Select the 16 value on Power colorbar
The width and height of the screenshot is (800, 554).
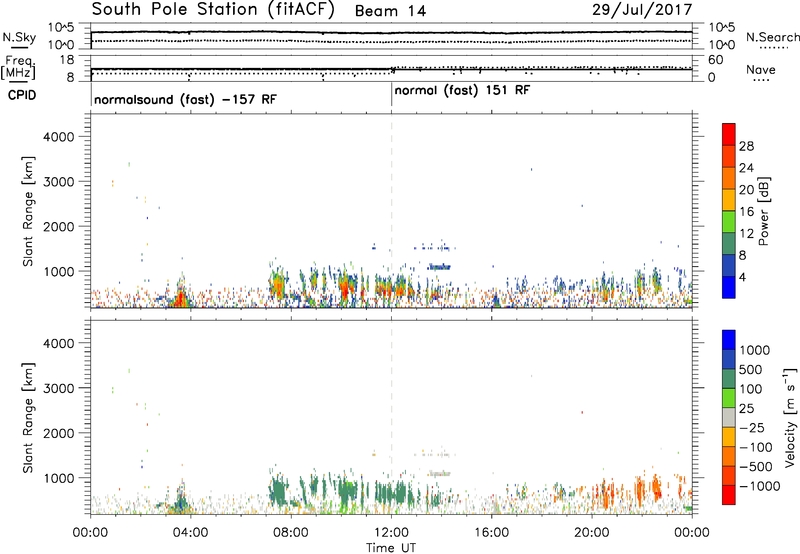(746, 212)
